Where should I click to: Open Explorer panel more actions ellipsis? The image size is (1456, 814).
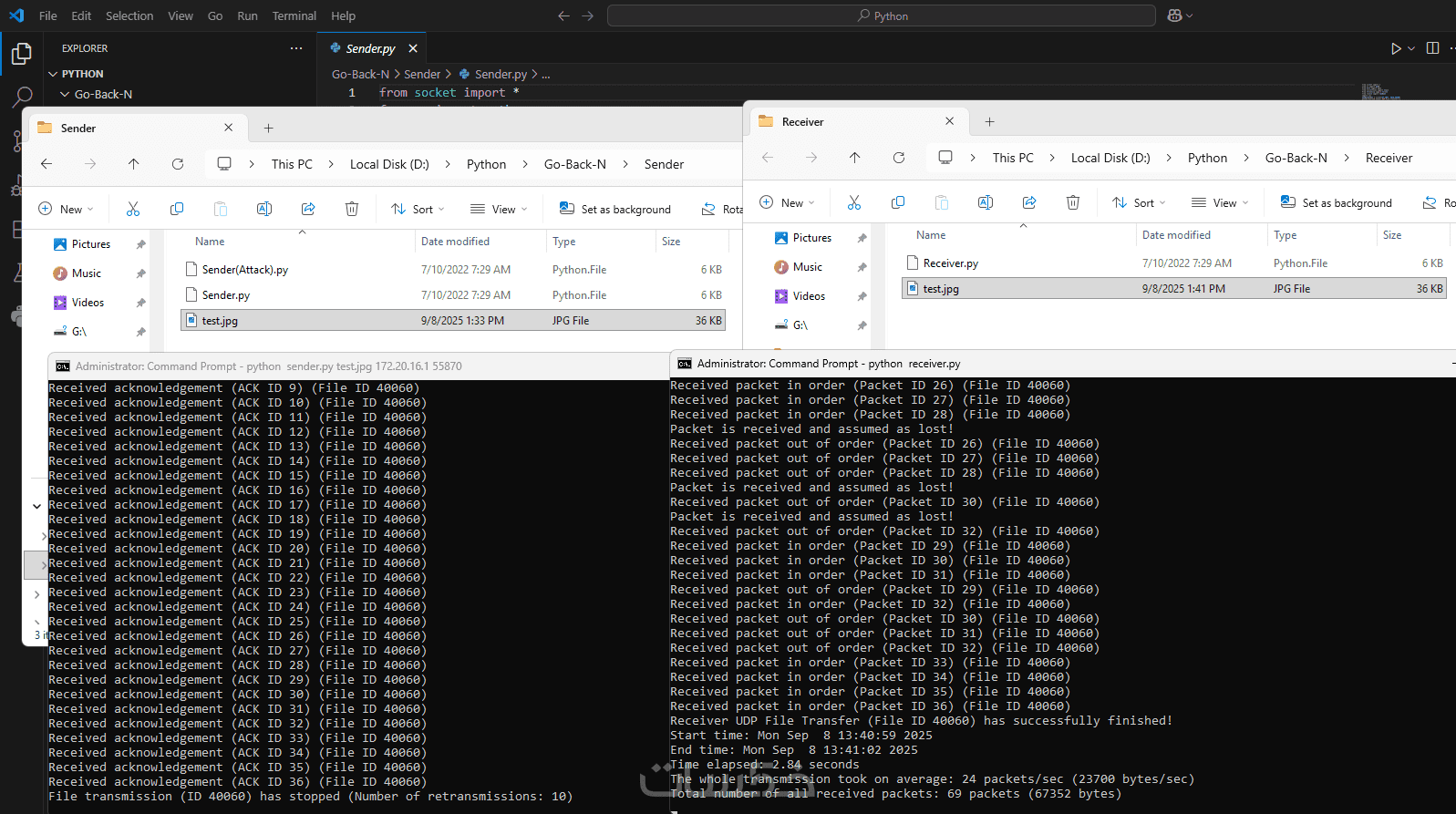pyautogui.click(x=296, y=48)
